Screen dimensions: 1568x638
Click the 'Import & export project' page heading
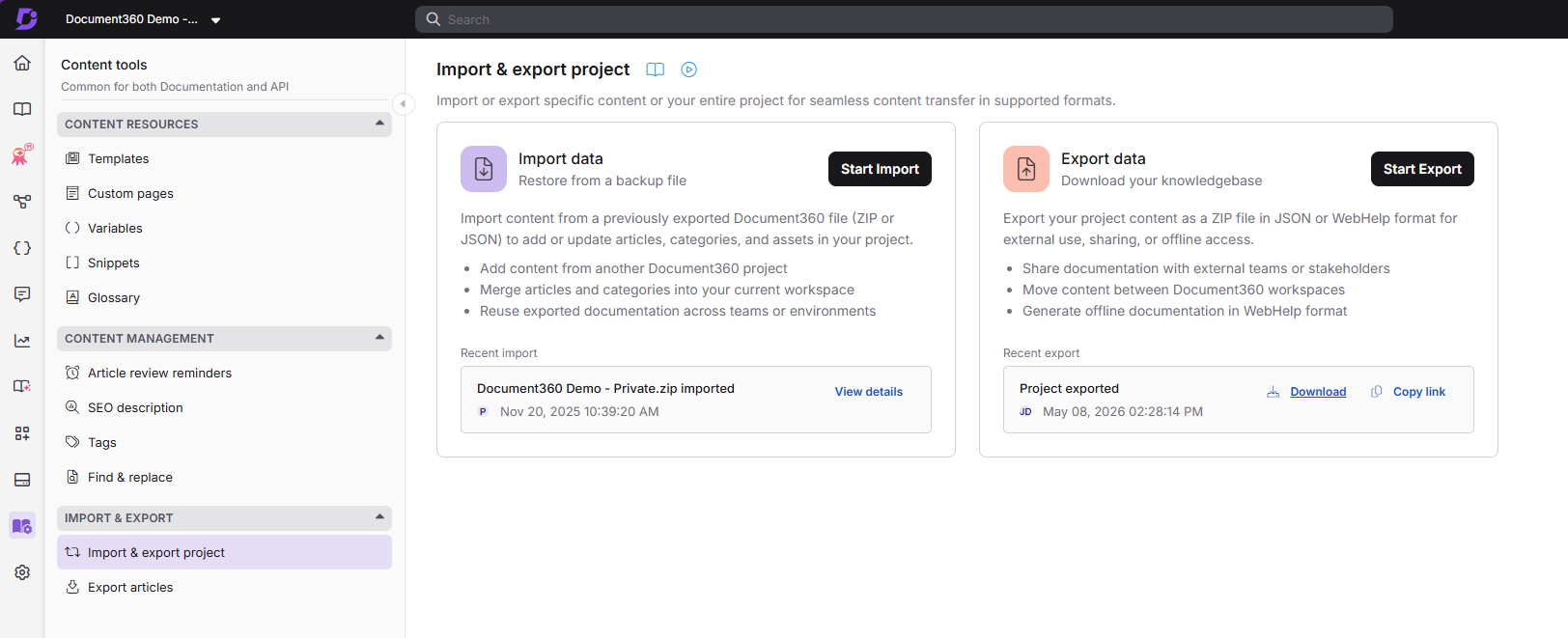[x=533, y=69]
